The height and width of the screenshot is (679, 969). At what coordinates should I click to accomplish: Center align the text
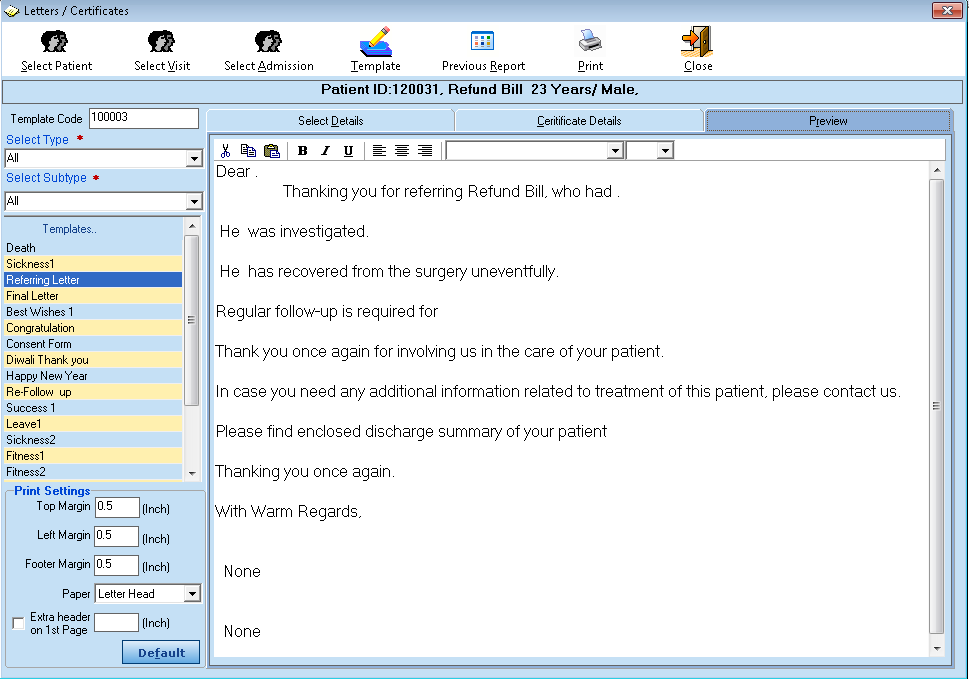[402, 151]
